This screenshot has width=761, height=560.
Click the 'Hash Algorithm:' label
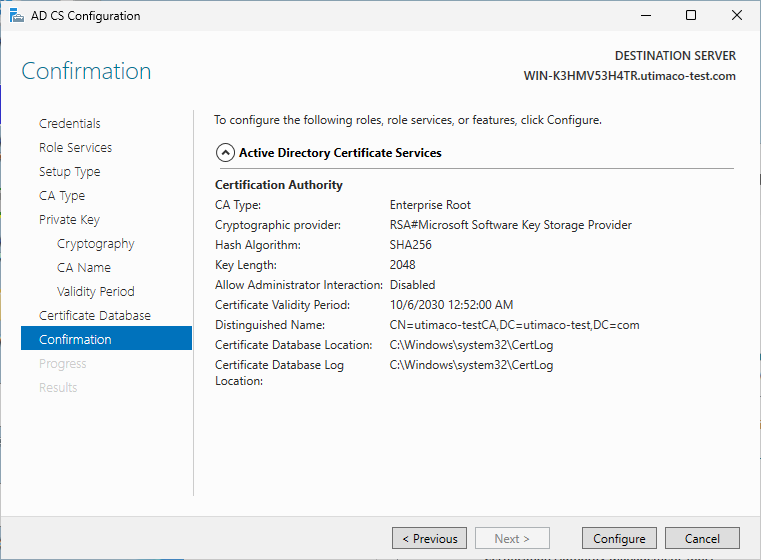pos(258,245)
